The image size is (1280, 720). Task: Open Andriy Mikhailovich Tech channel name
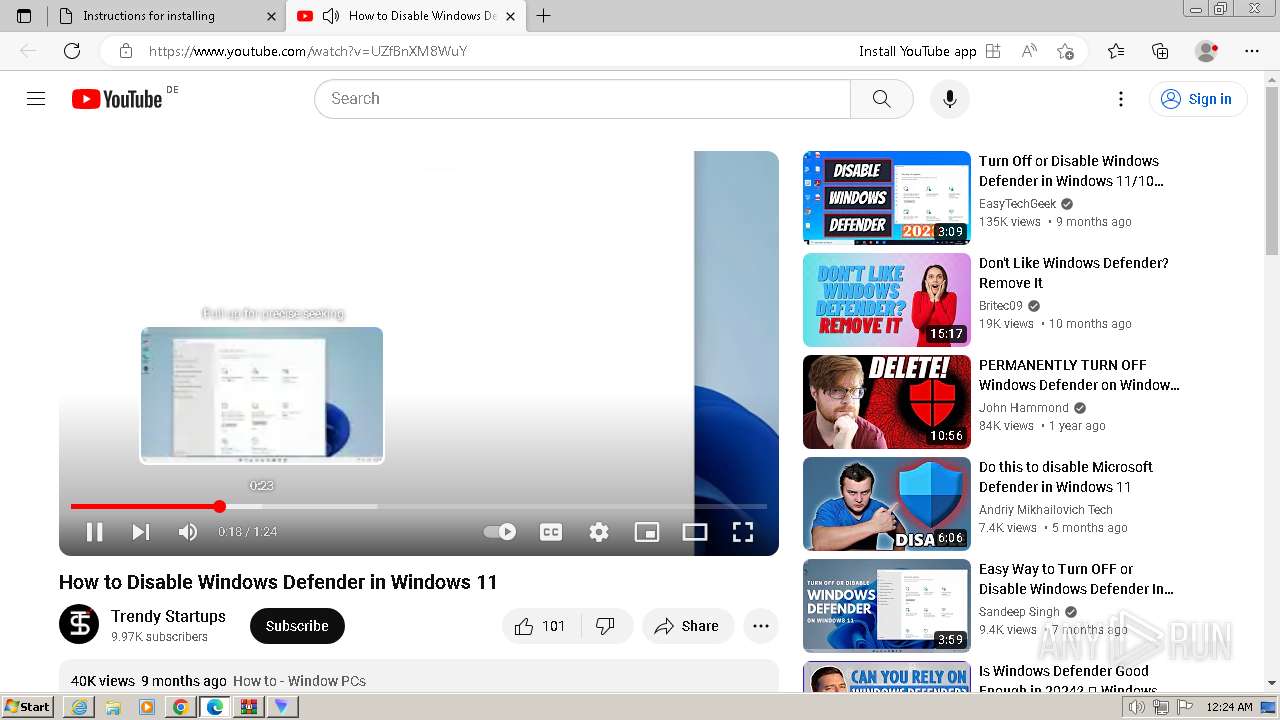coord(1046,510)
